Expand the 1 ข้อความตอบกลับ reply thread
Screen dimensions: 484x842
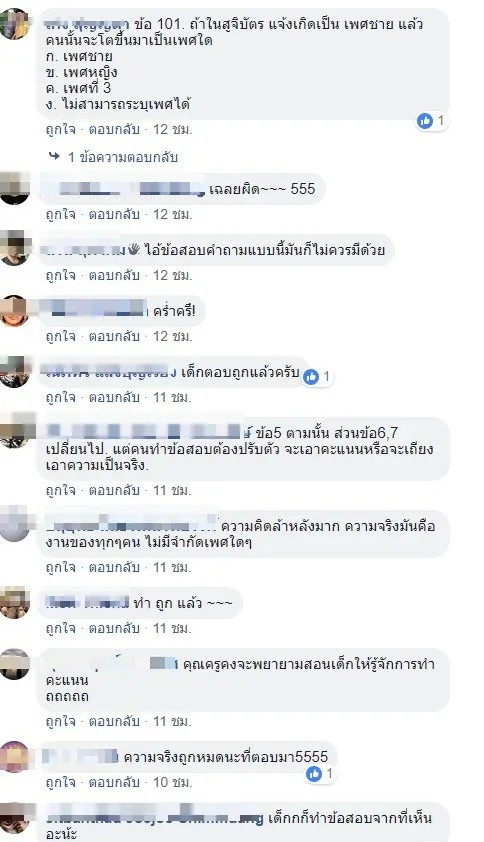pos(122,157)
